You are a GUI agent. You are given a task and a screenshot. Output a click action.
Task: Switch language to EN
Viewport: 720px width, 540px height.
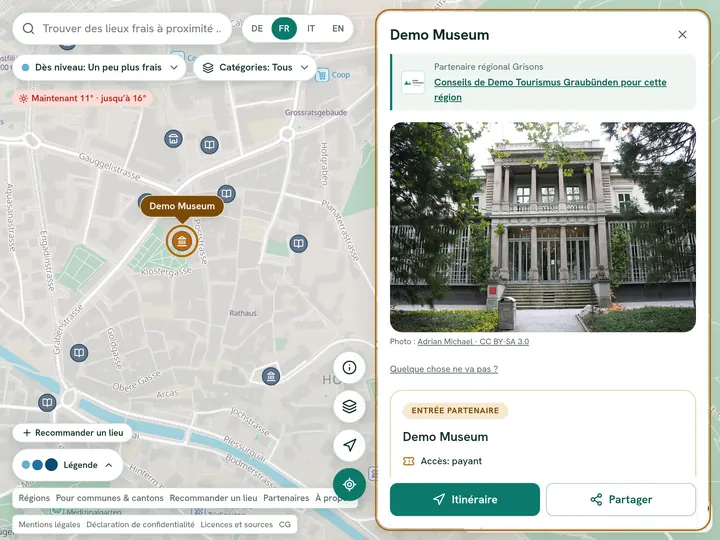338,28
